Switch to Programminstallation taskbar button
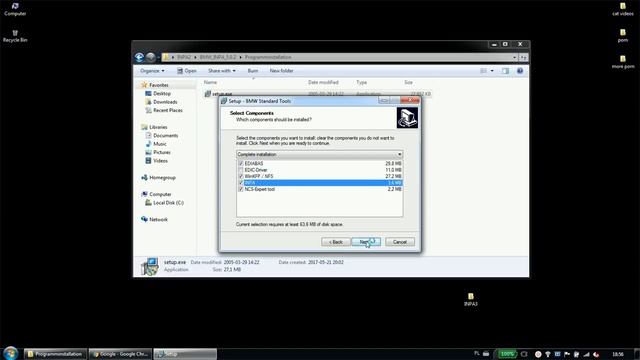This screenshot has width=640, height=360. [x=55, y=354]
